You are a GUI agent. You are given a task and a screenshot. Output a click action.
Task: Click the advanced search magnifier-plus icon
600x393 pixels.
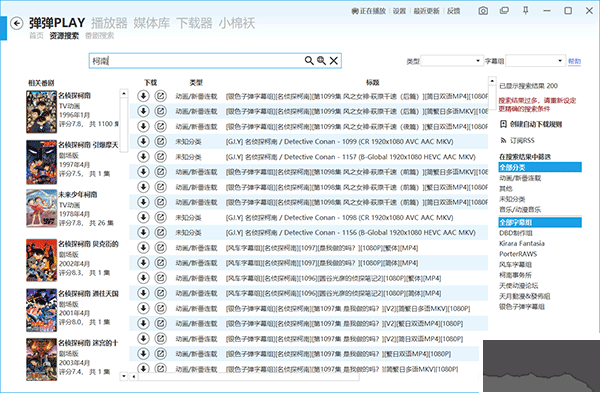(x=321, y=60)
